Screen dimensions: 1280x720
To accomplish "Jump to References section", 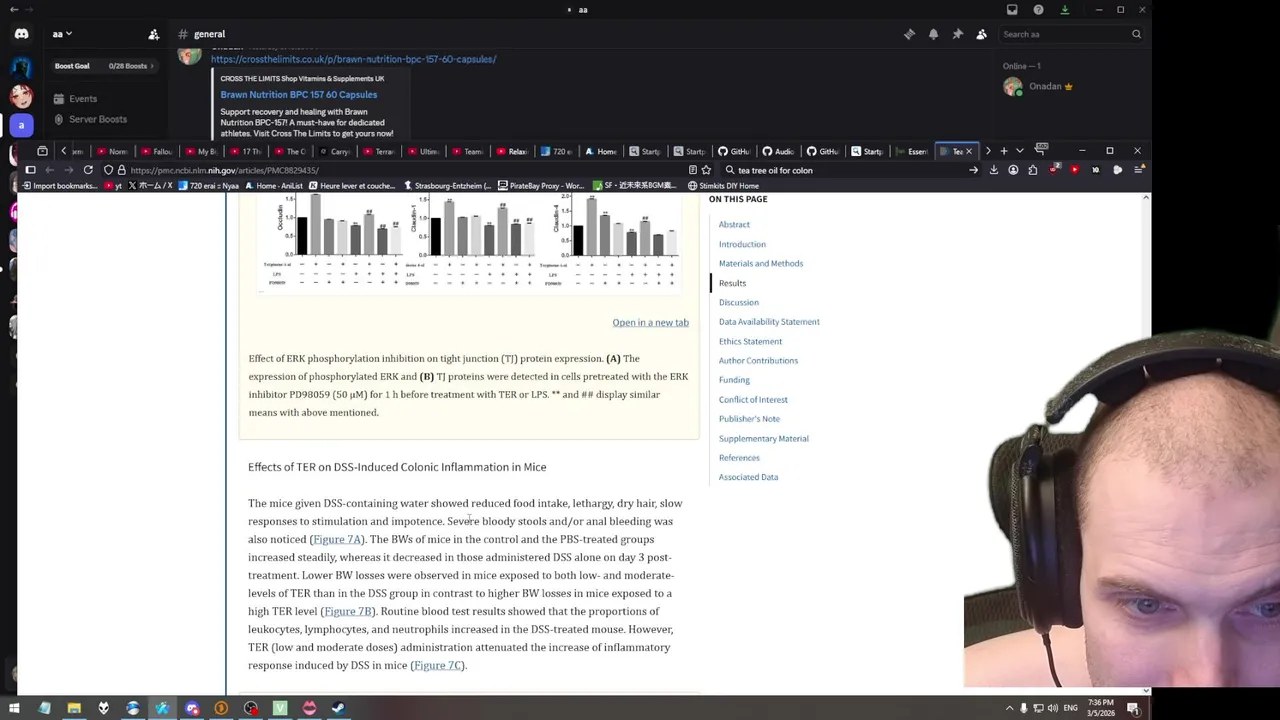I will click(x=739, y=458).
